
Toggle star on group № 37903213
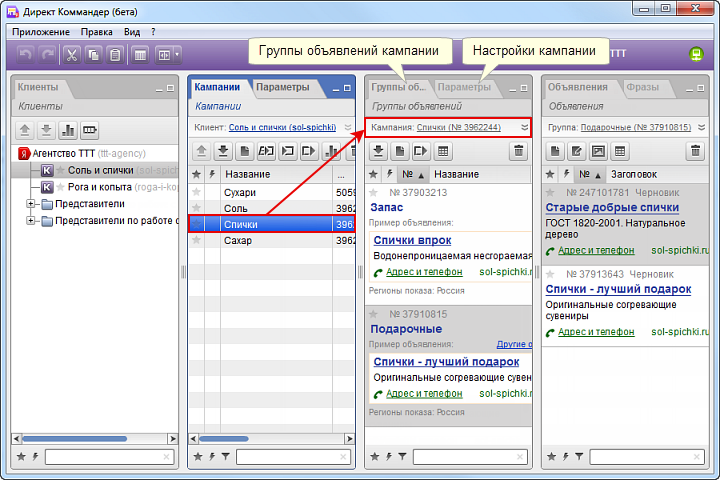[x=373, y=192]
